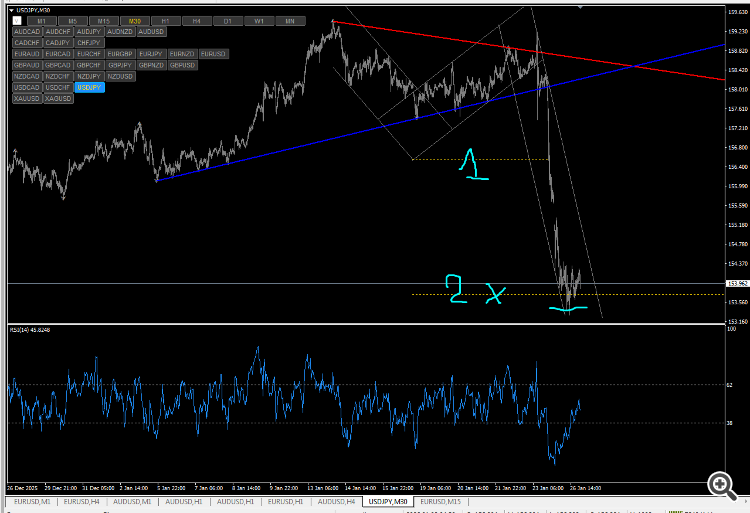Viewport: 750px width, 513px height.
Task: Click the 26 Dec 2025 date label
Action: [22, 488]
